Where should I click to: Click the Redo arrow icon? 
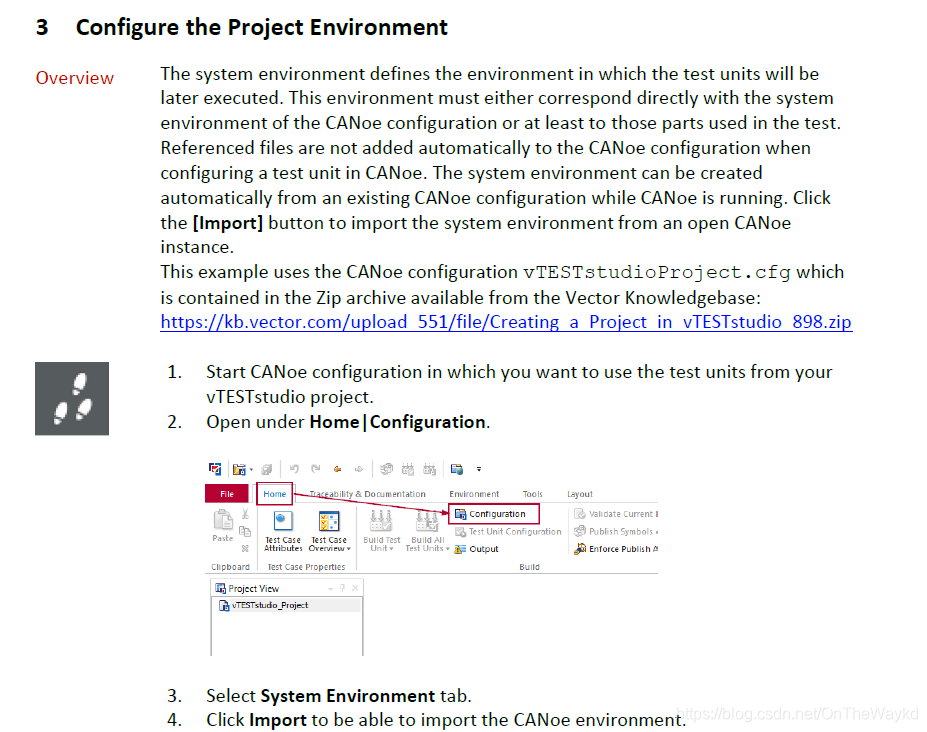click(316, 469)
